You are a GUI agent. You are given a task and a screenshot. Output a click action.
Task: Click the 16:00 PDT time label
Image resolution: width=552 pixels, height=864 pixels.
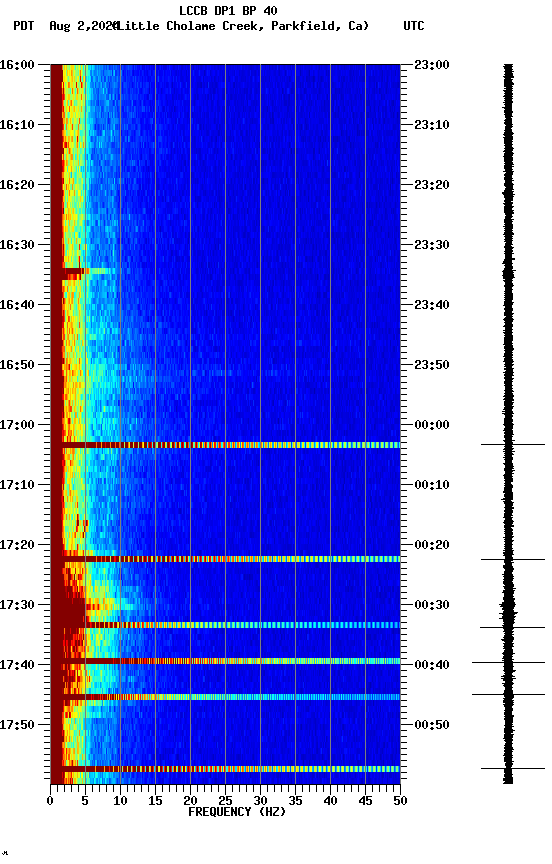coord(17,65)
